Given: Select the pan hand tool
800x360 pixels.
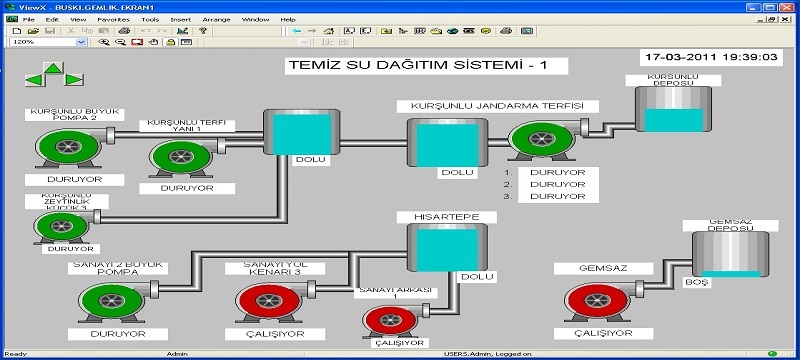Looking at the screenshot, I should pos(153,42).
